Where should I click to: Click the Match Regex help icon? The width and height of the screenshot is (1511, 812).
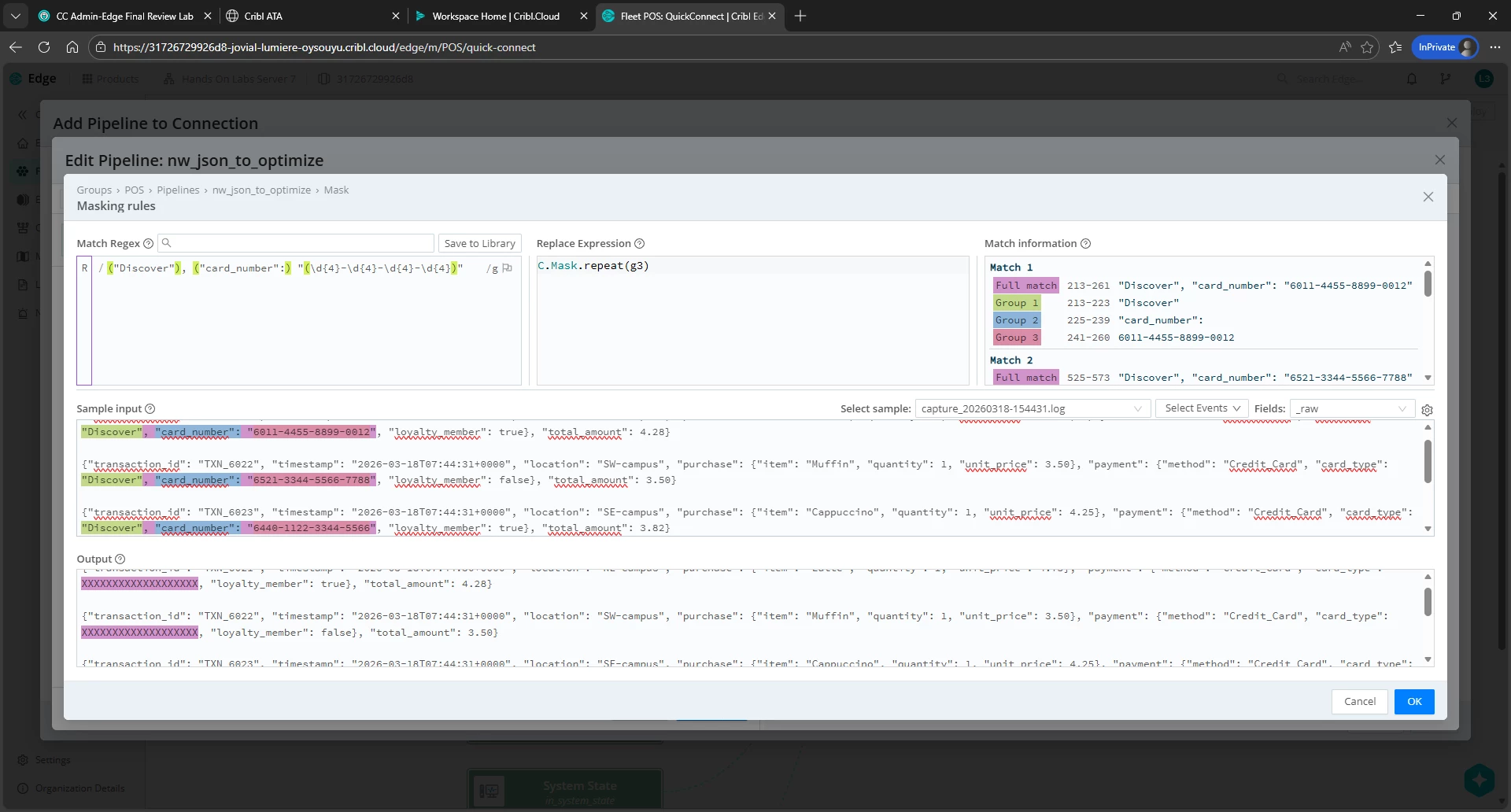148,244
